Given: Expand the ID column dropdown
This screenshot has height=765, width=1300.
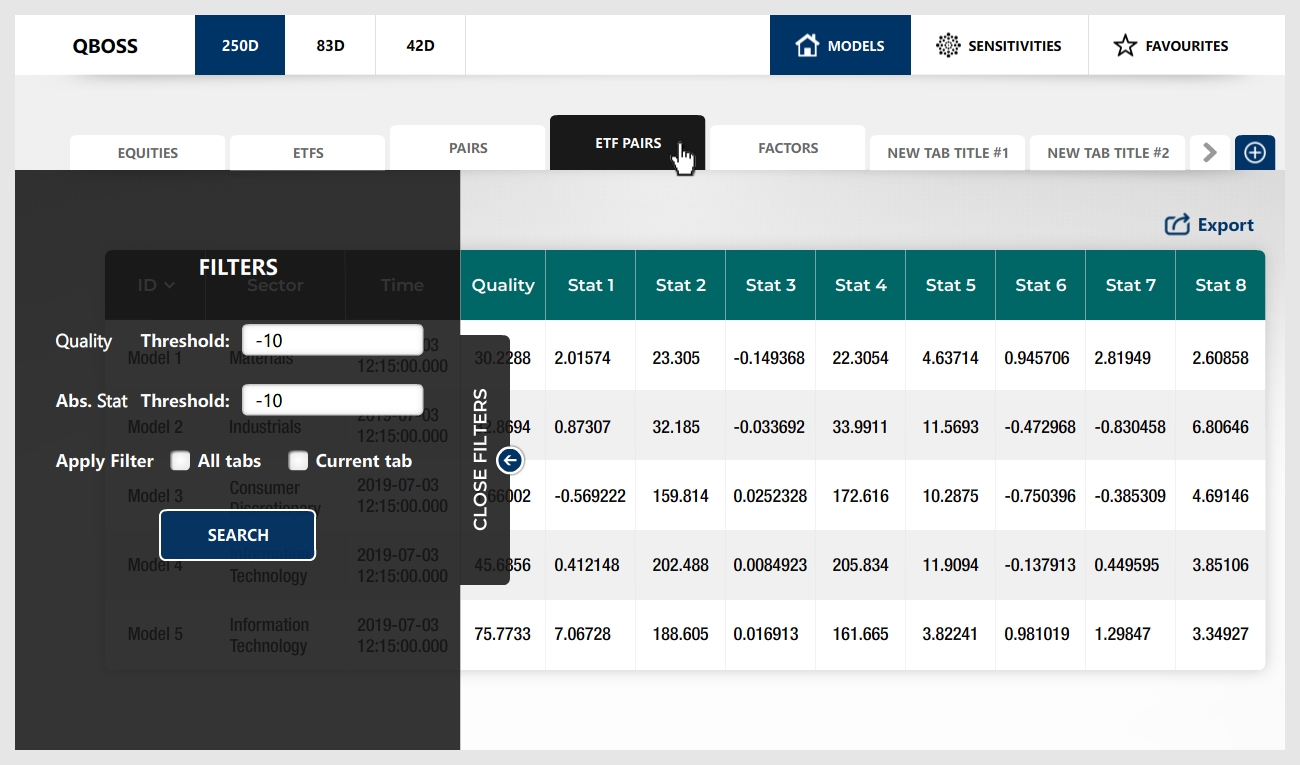Looking at the screenshot, I should 168,285.
